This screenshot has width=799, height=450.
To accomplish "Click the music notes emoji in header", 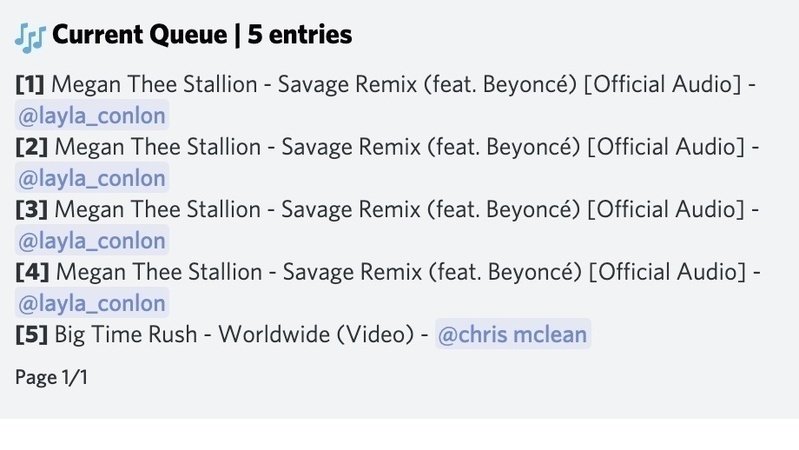I will [30, 36].
